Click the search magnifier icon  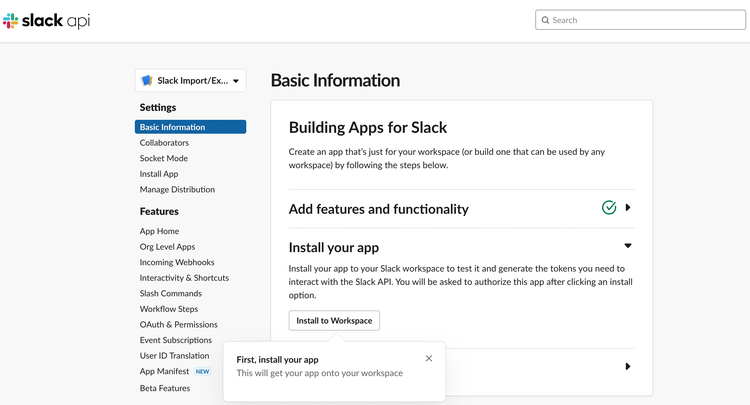[x=545, y=20]
